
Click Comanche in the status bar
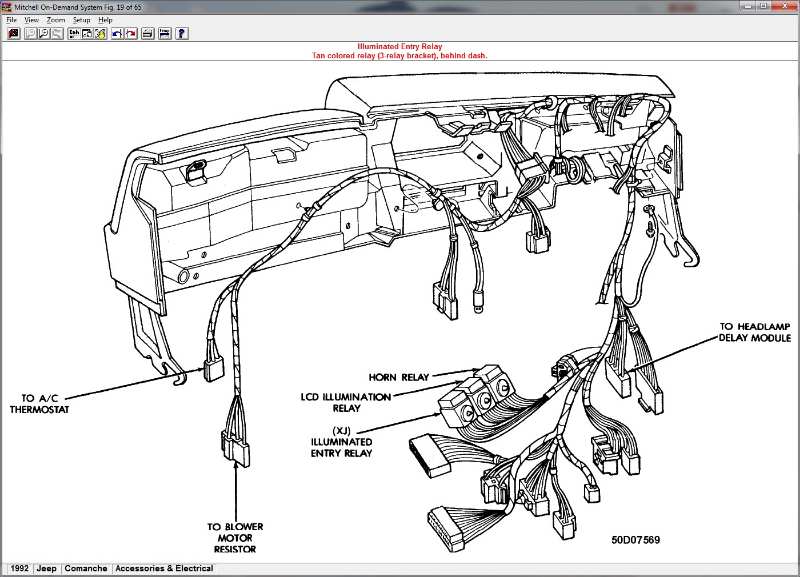86,569
